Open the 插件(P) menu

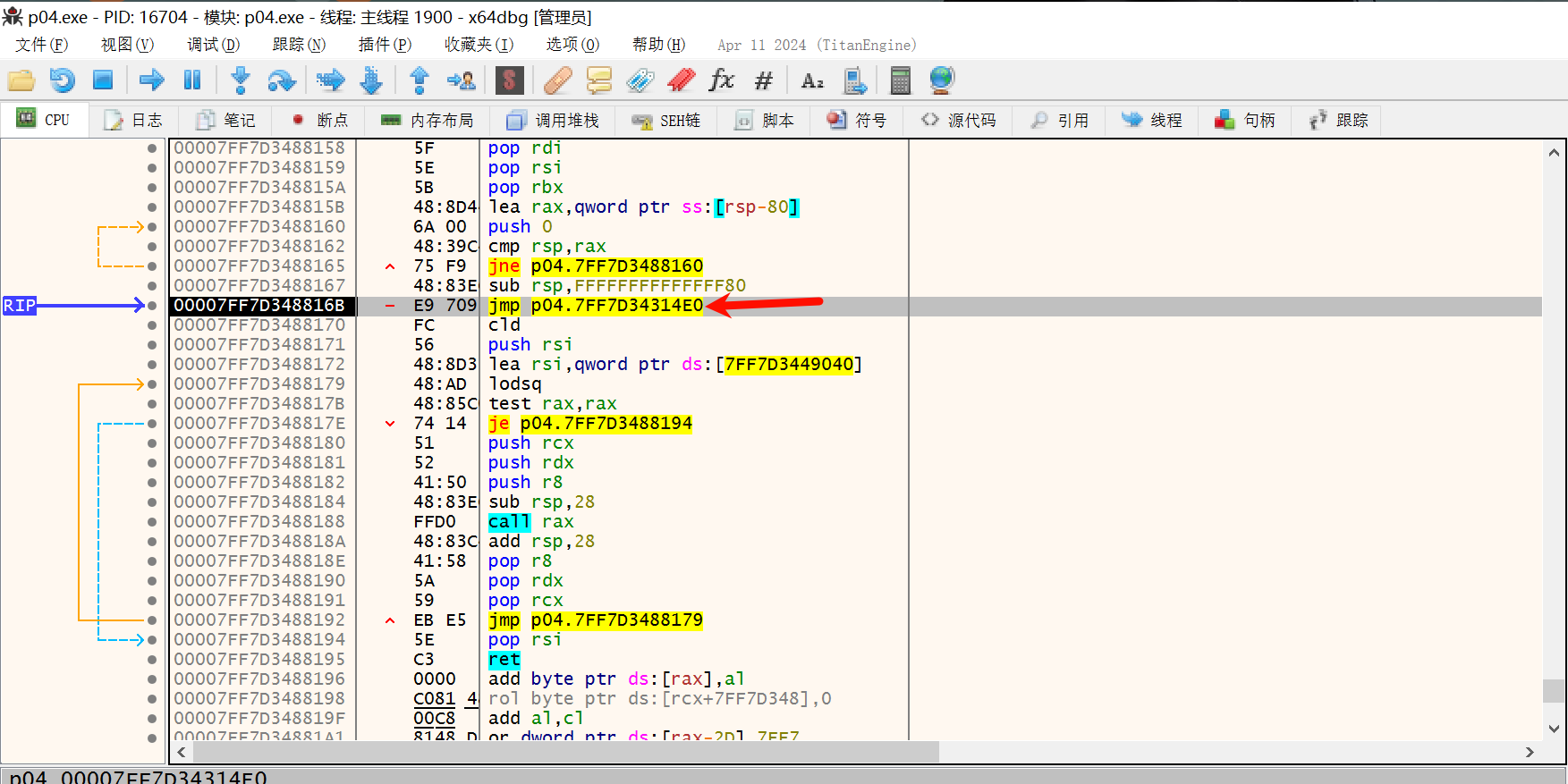point(385,45)
